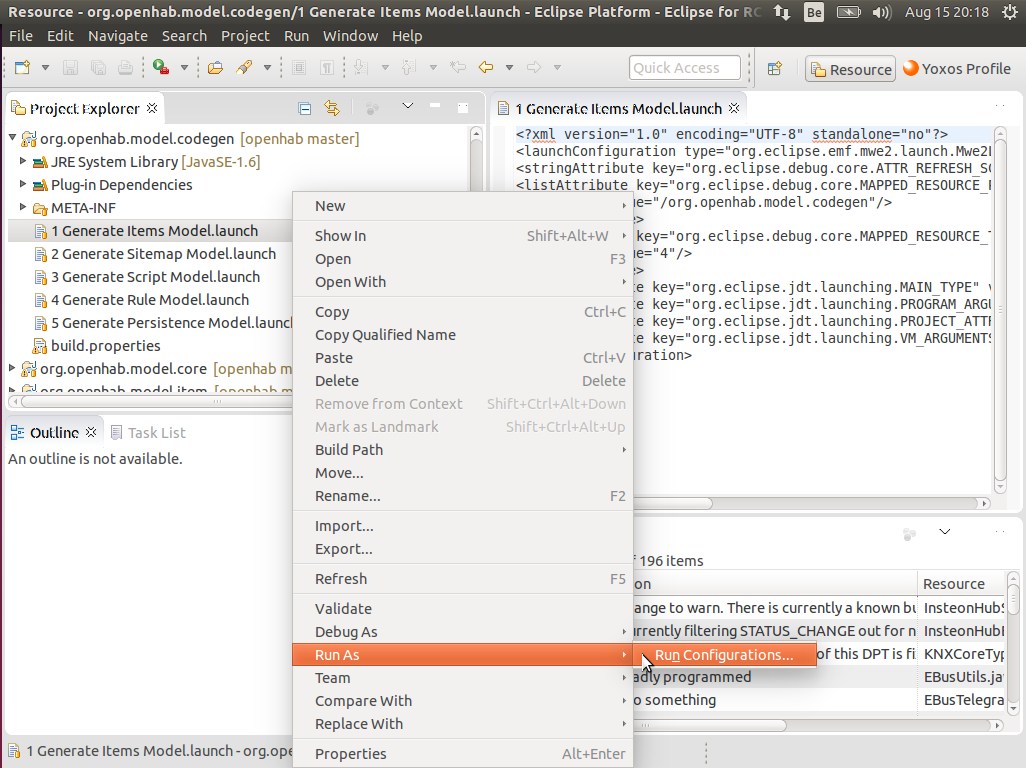Collapse the org.openhab.model.codegen project
This screenshot has height=768, width=1026.
point(13,139)
